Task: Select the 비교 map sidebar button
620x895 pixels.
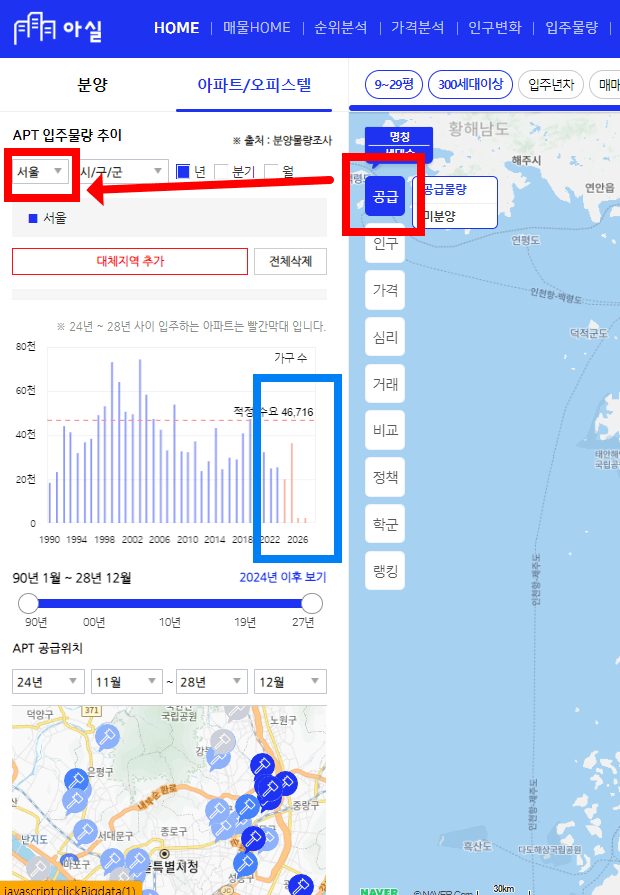Action: point(385,430)
